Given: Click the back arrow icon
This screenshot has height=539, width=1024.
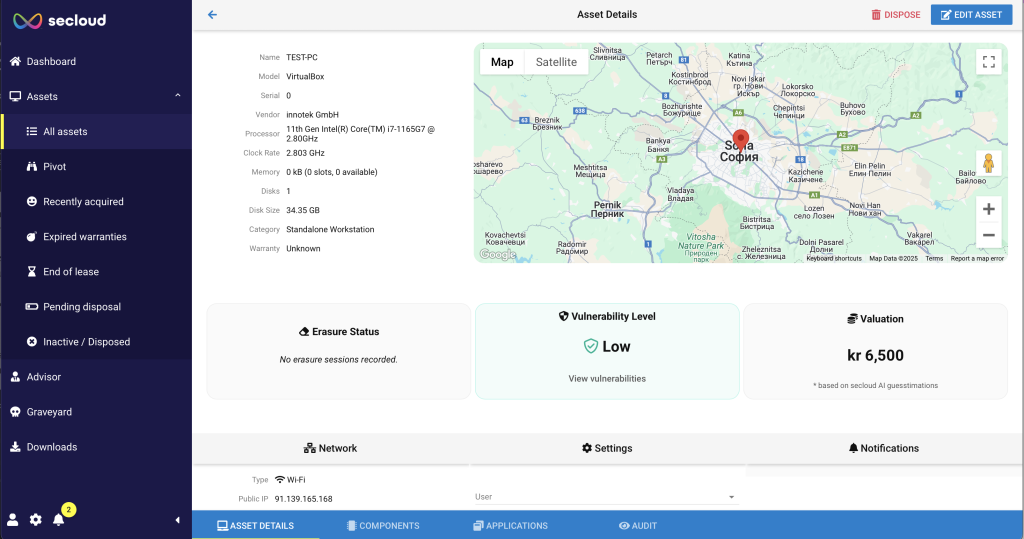Looking at the screenshot, I should click(x=212, y=15).
